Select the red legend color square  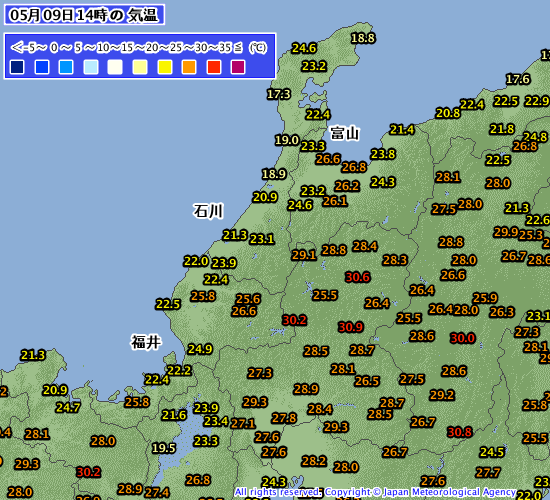tap(214, 67)
